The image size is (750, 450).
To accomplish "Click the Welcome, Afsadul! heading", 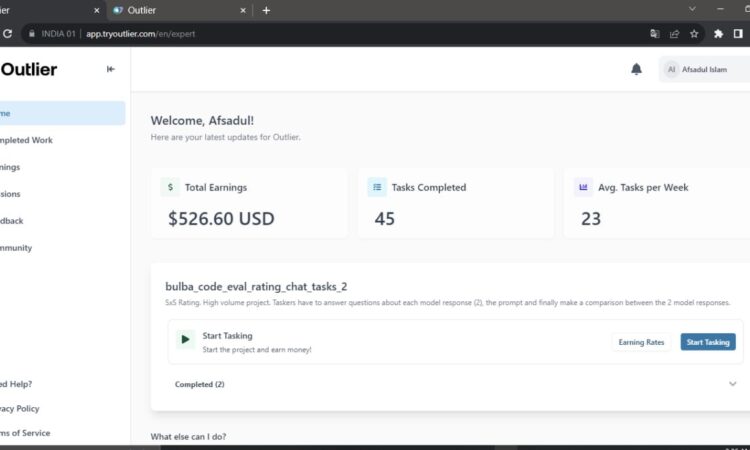I will [x=202, y=121].
